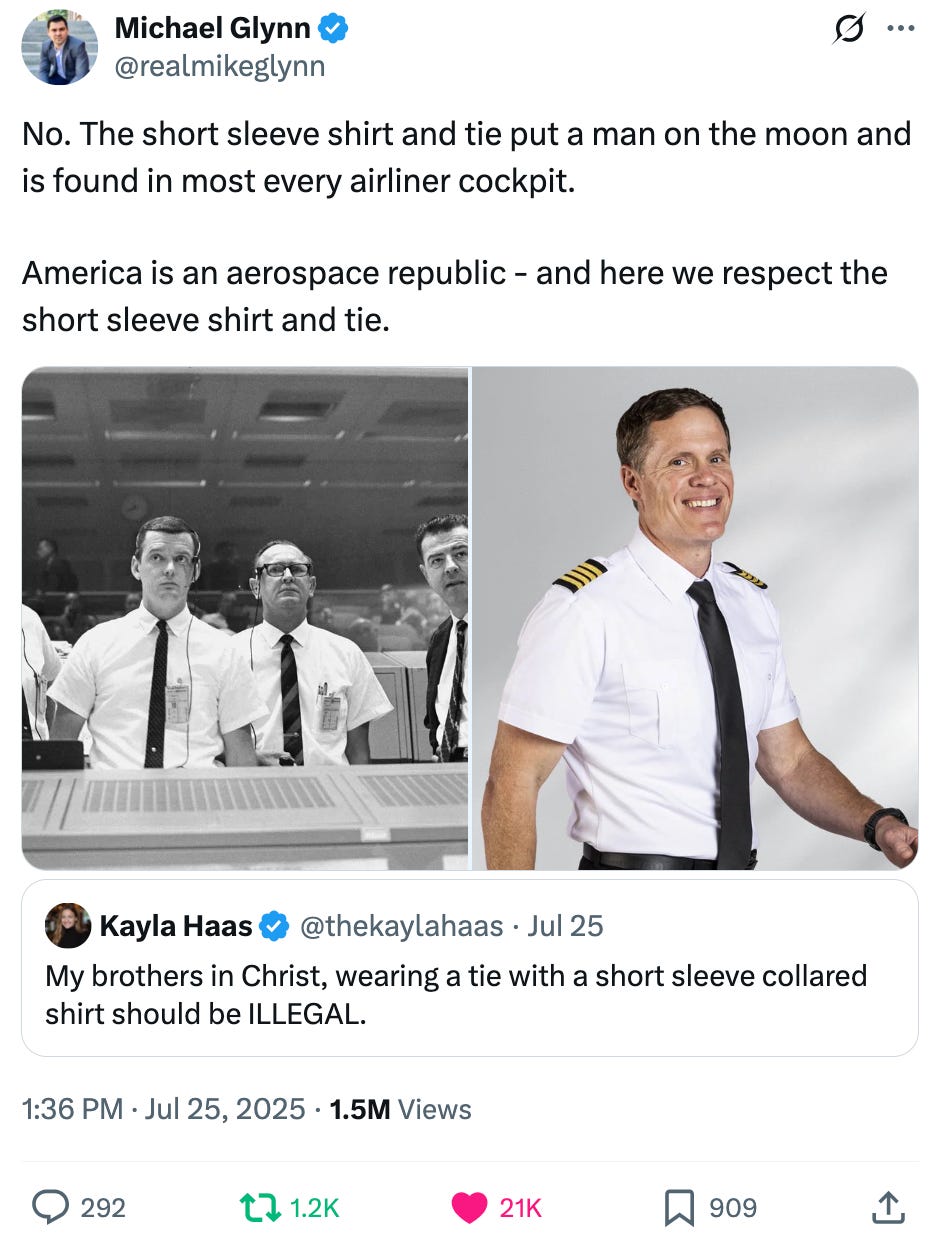The image size is (940, 1244).
Task: Open the share upload icon
Action: pos(886,1207)
